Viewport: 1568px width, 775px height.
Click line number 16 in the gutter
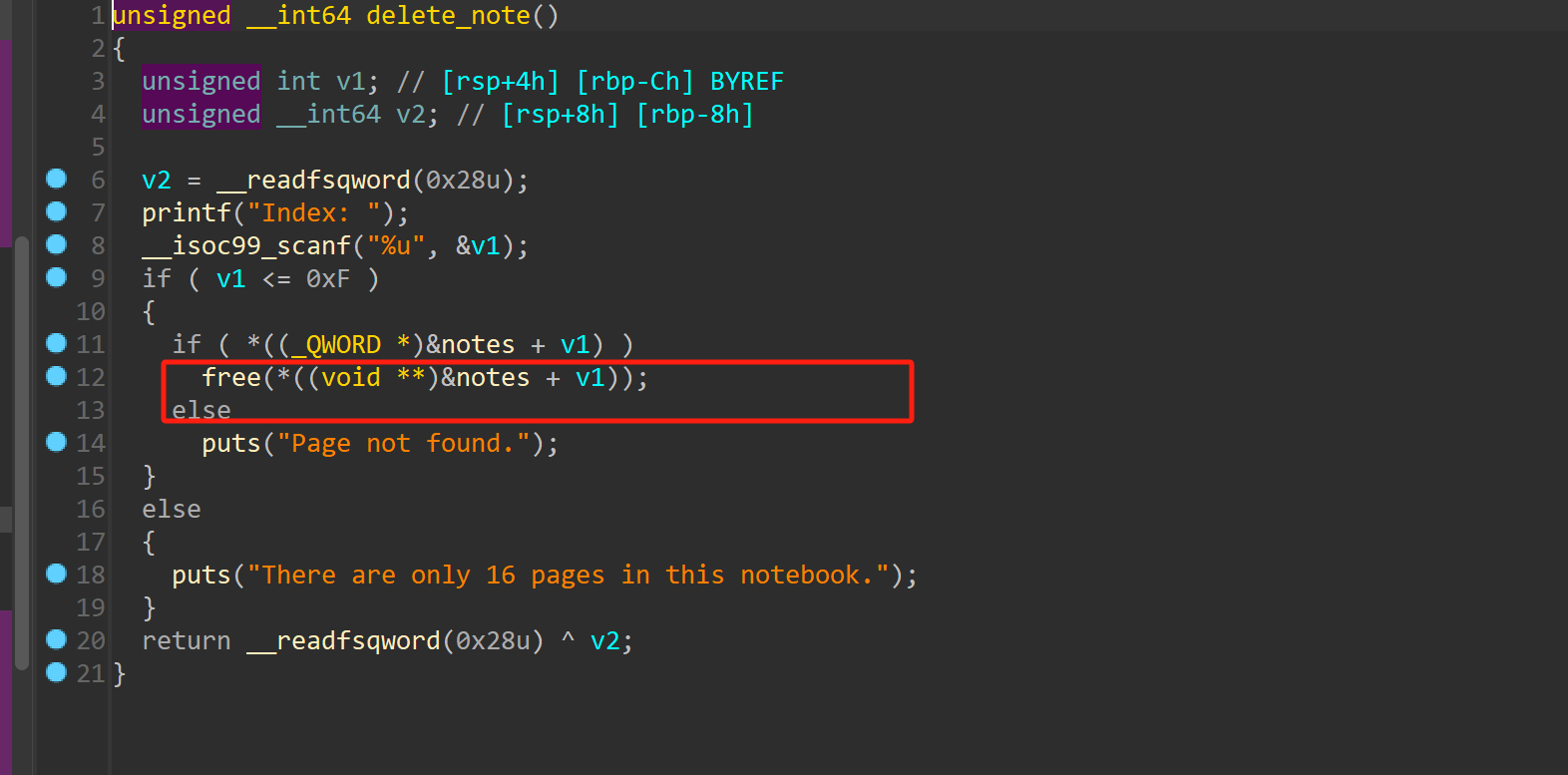pyautogui.click(x=91, y=510)
